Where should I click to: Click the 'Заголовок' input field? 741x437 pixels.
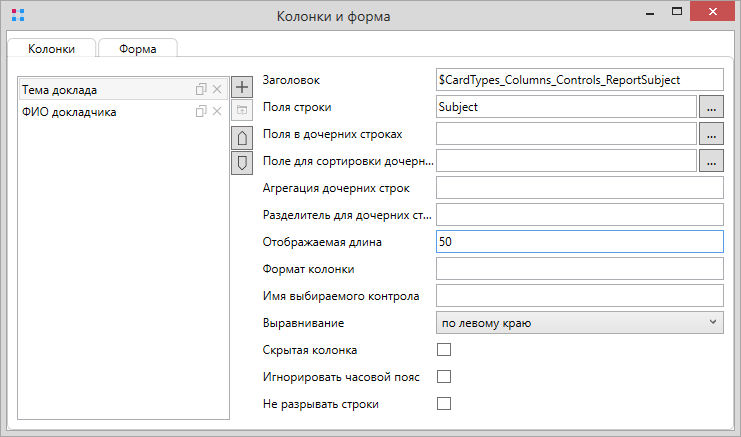579,80
